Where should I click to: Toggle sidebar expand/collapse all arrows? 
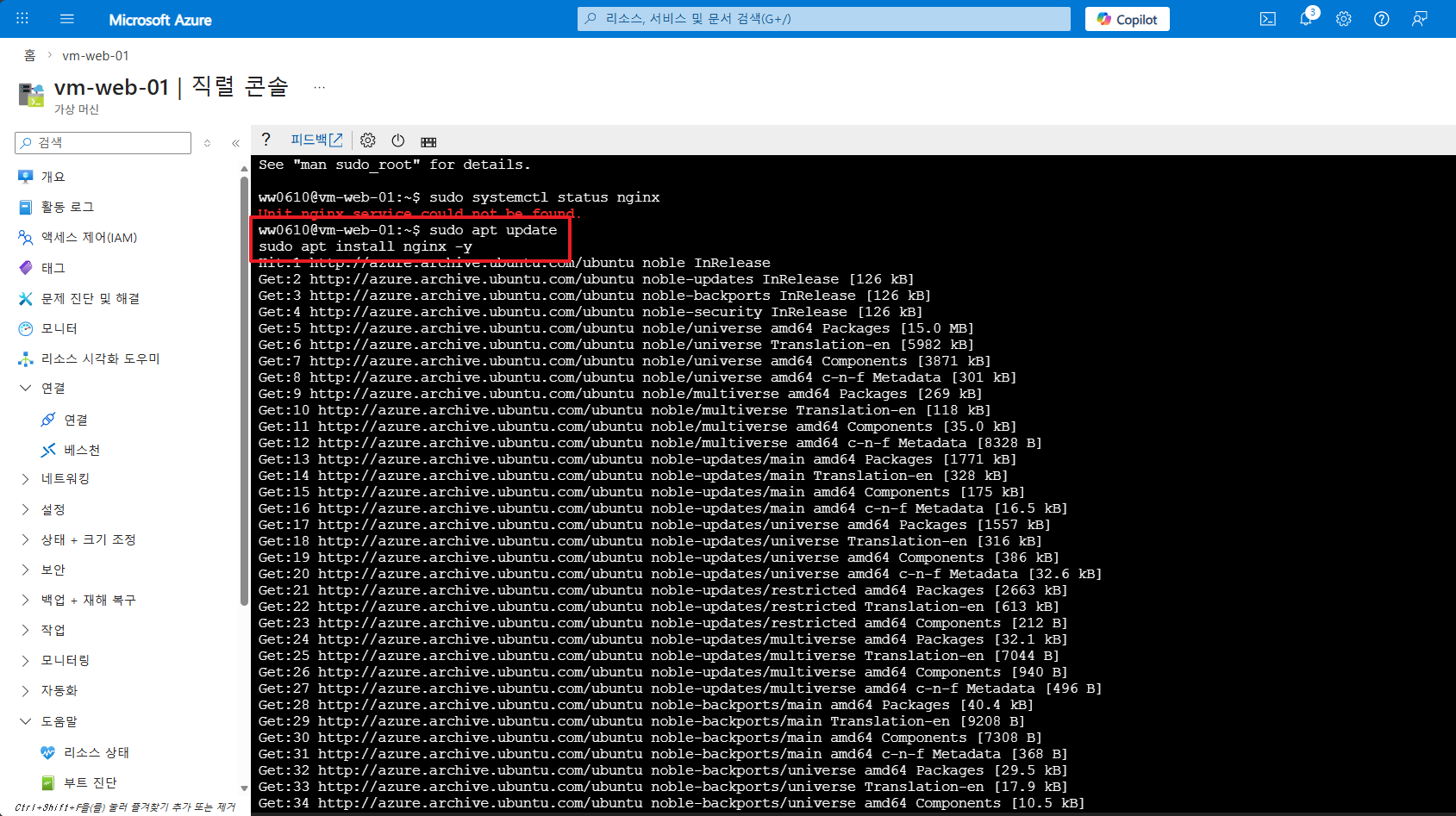point(207,143)
